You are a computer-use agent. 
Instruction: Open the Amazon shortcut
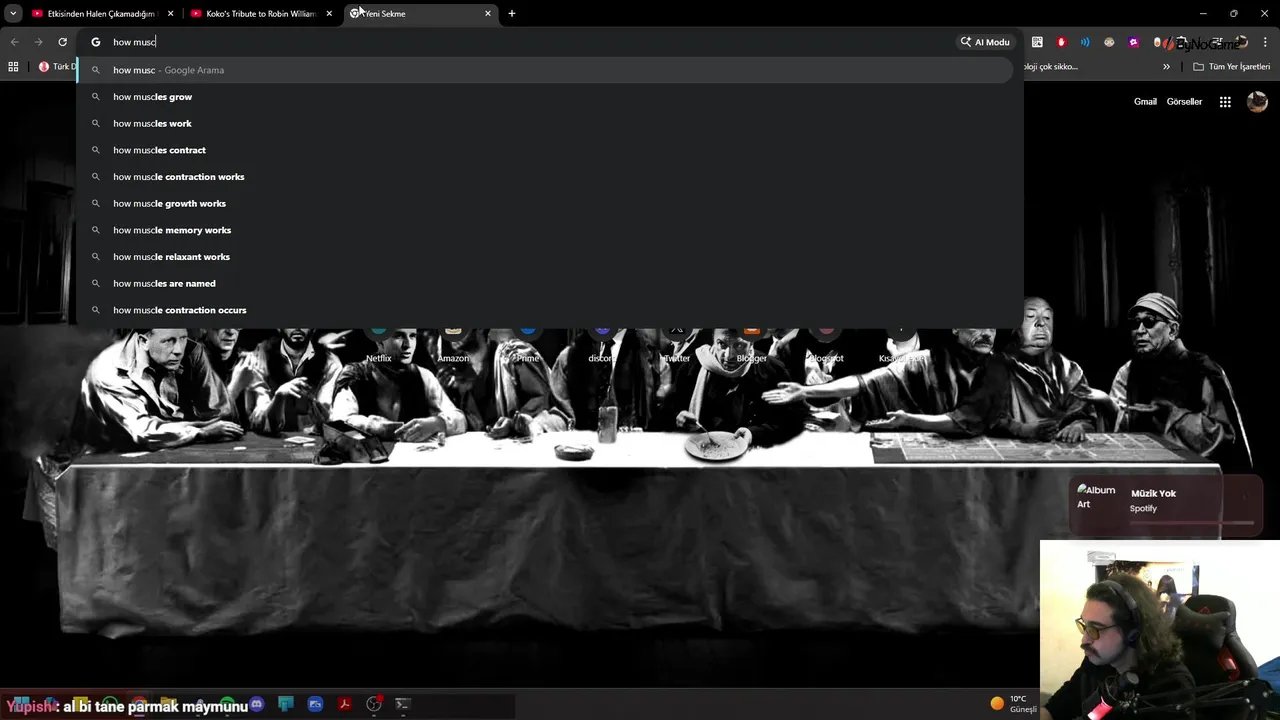click(453, 347)
